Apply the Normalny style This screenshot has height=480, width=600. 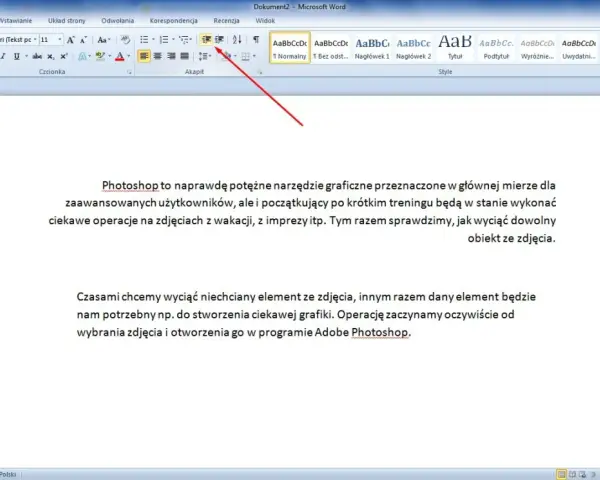(x=290, y=48)
